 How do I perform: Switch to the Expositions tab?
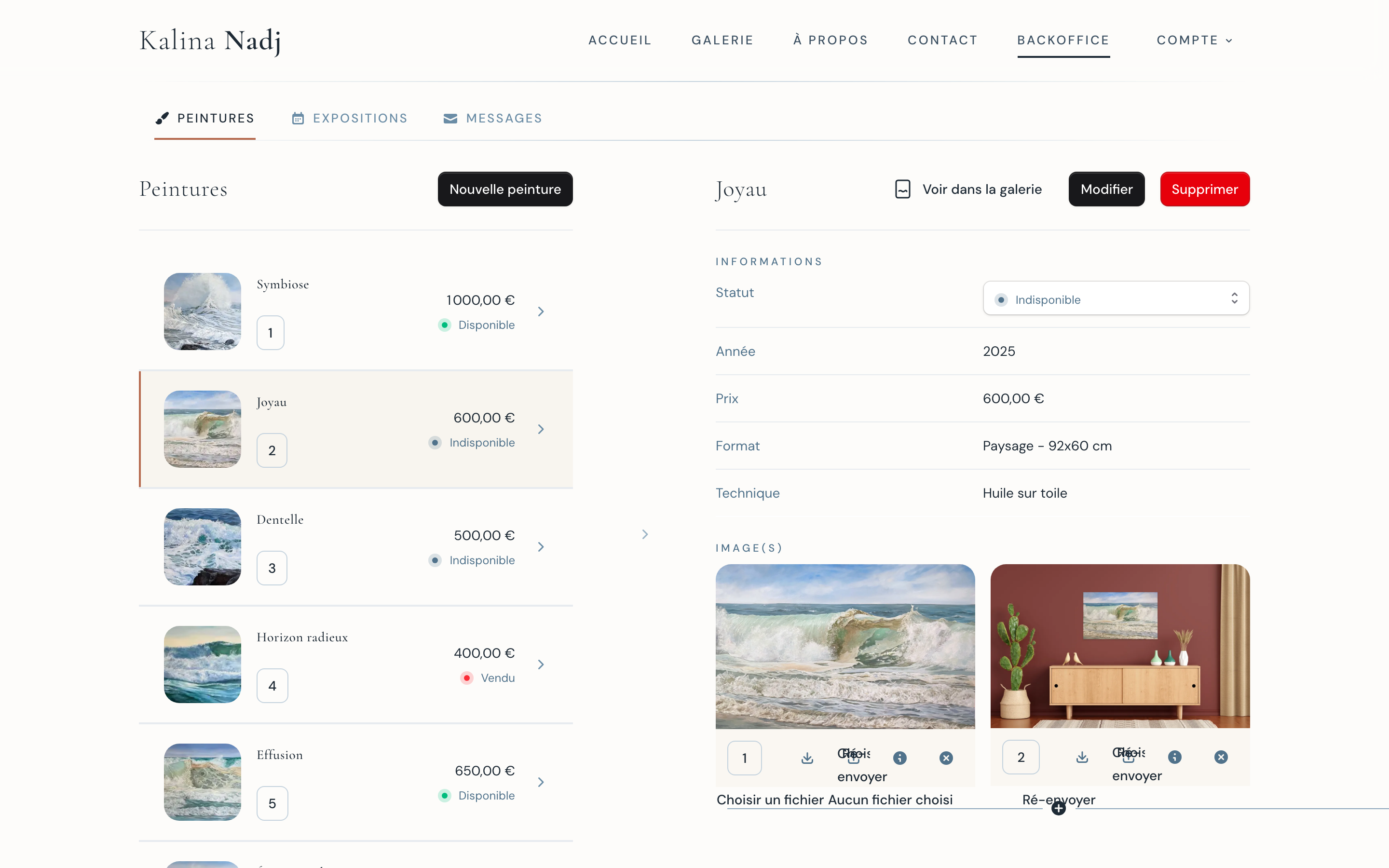point(350,118)
